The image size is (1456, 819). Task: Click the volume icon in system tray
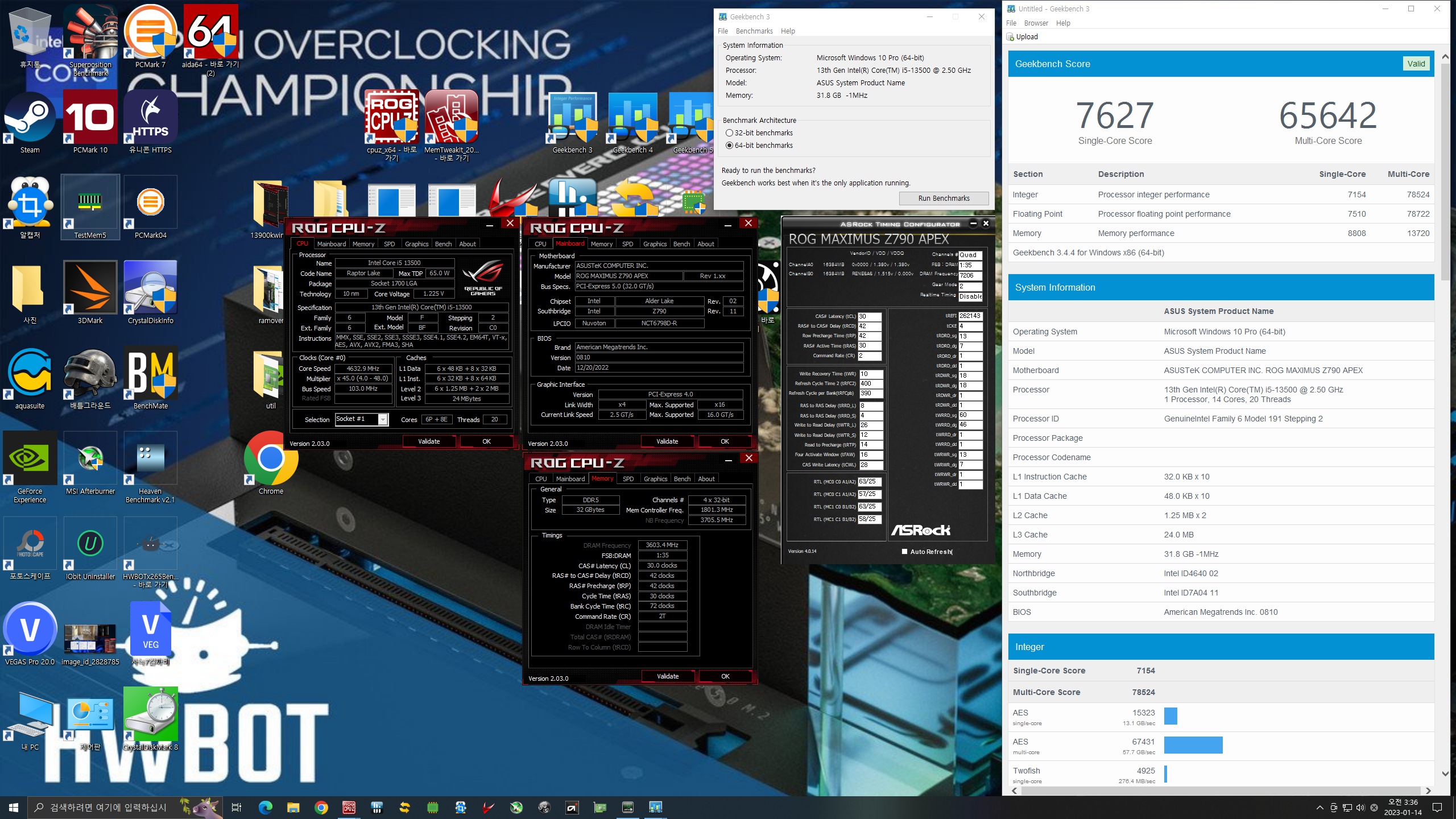tap(1360, 808)
